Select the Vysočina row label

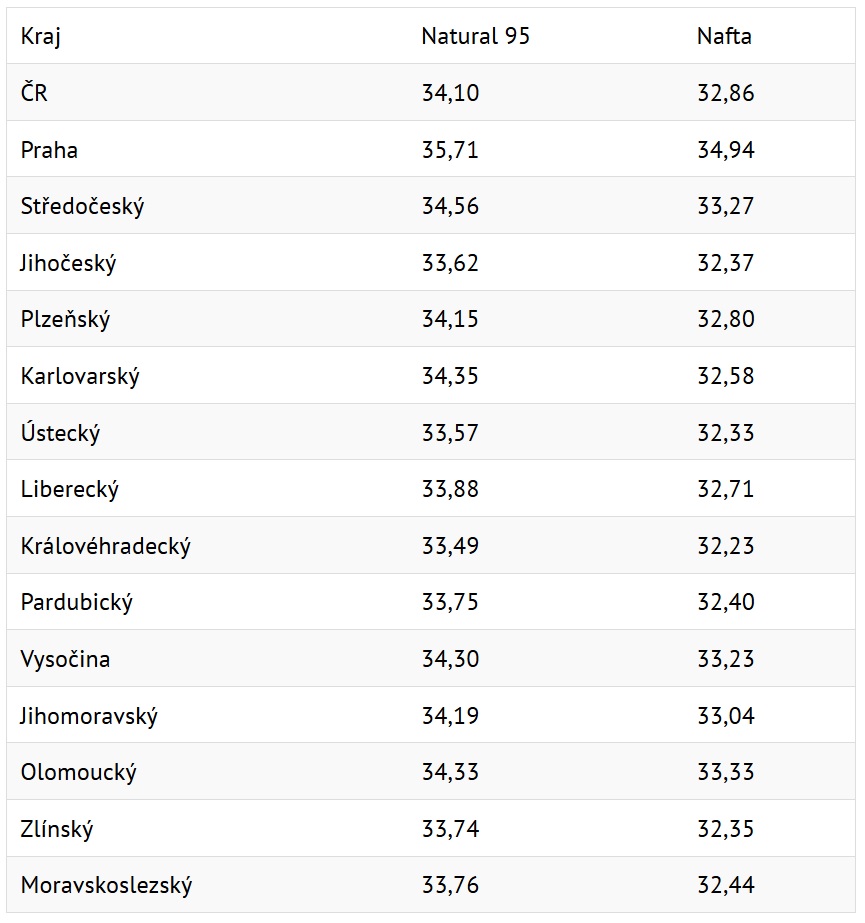coord(65,659)
